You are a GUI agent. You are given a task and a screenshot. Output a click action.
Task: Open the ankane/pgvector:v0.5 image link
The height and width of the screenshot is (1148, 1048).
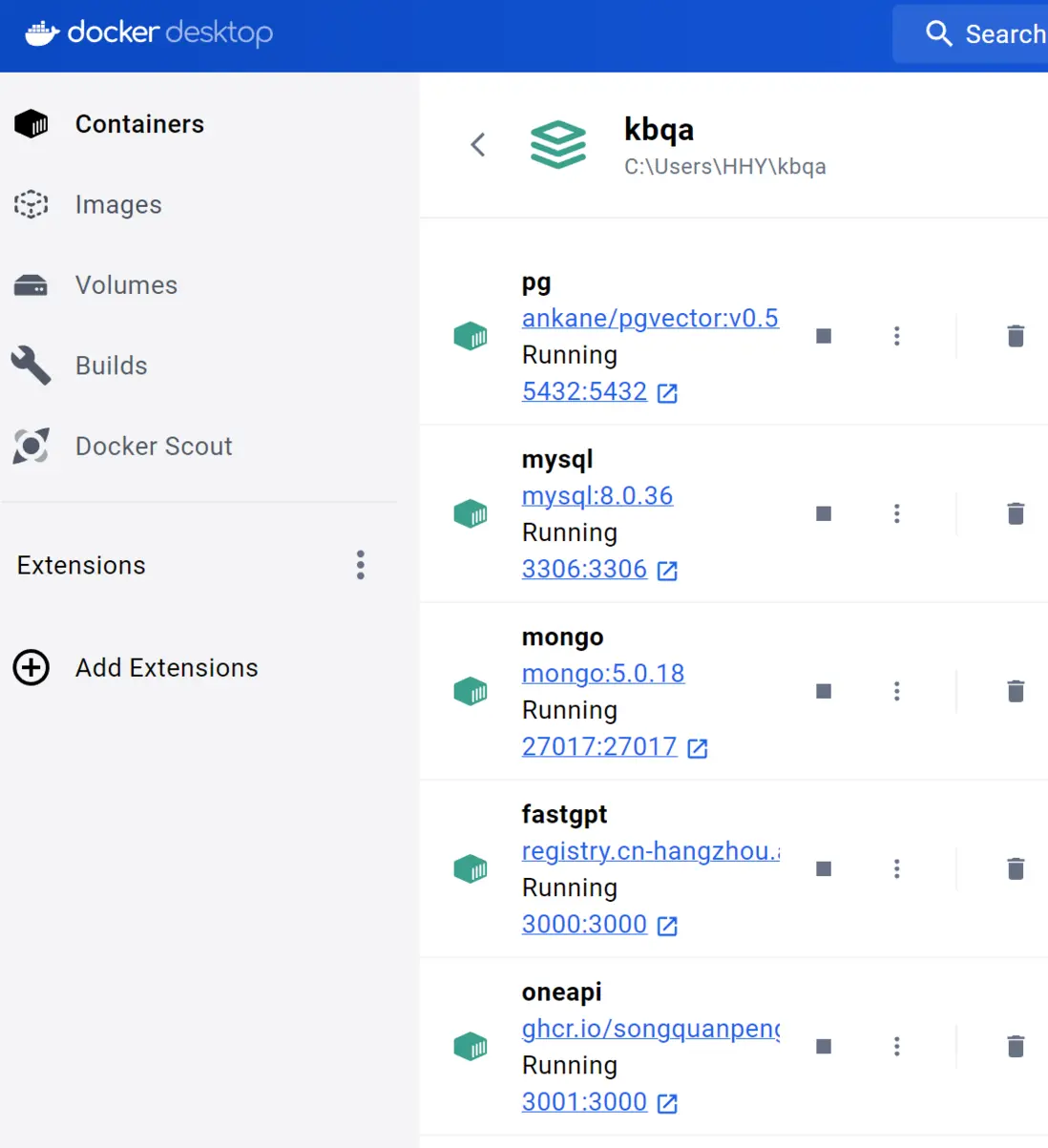tap(650, 318)
